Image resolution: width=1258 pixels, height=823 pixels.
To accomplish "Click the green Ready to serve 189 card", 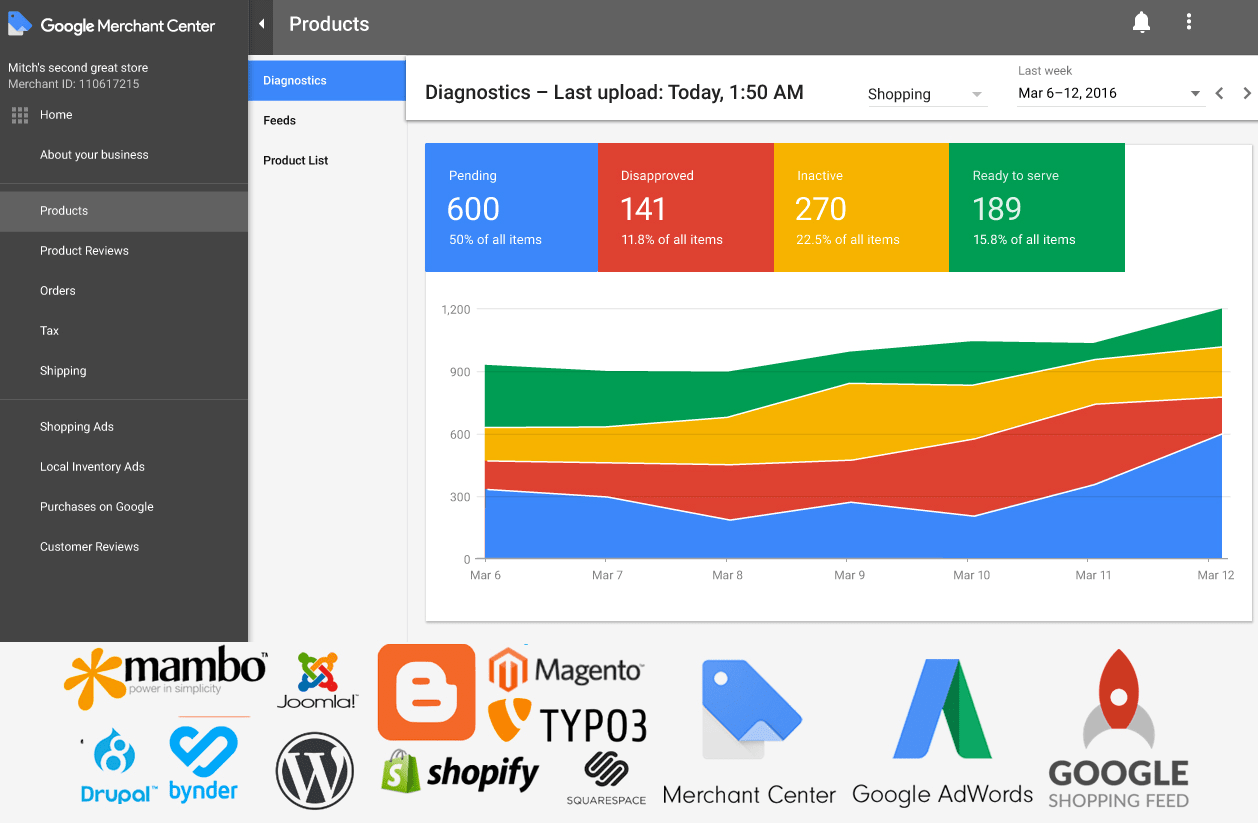I will tap(1037, 207).
